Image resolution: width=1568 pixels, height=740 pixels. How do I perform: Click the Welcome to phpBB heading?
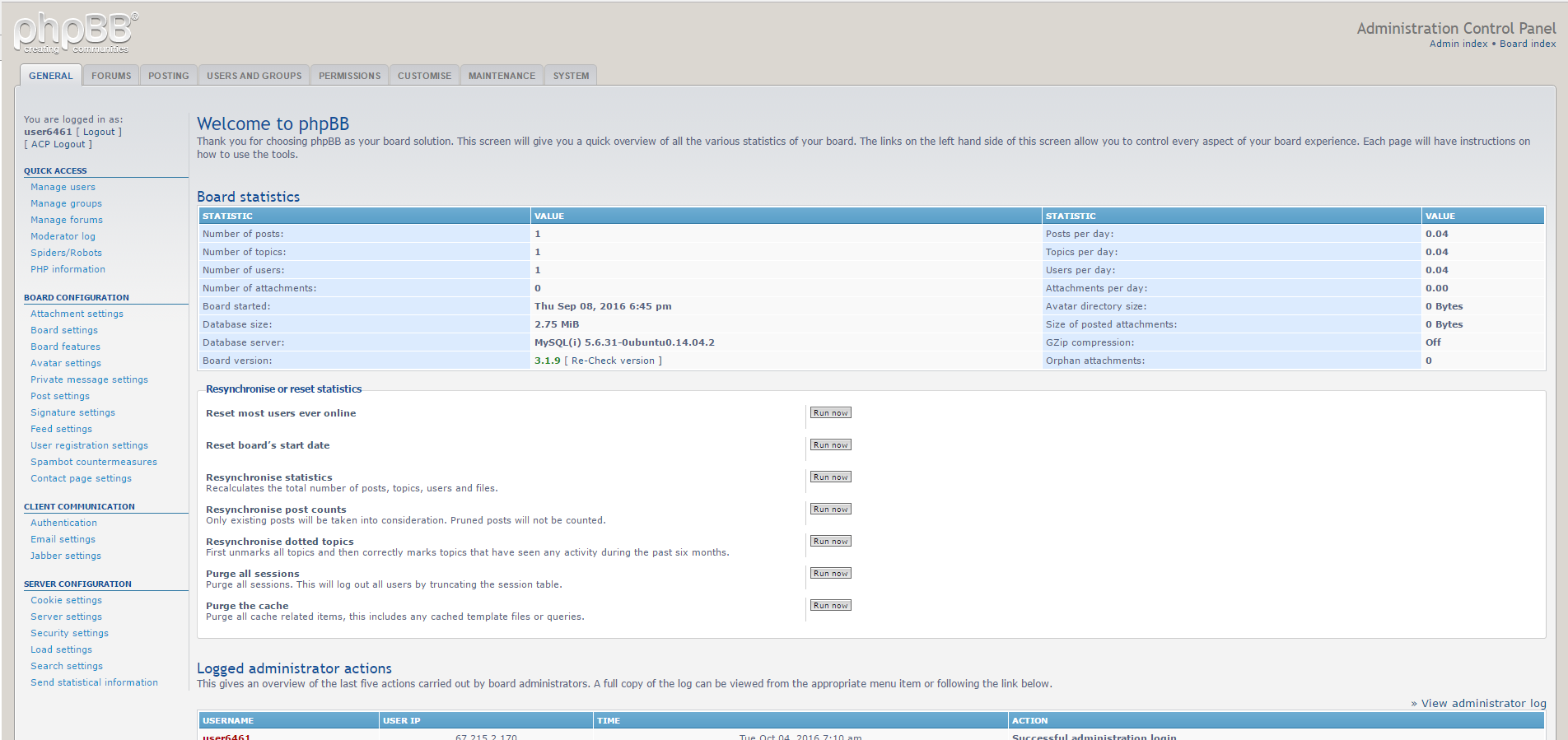click(273, 124)
